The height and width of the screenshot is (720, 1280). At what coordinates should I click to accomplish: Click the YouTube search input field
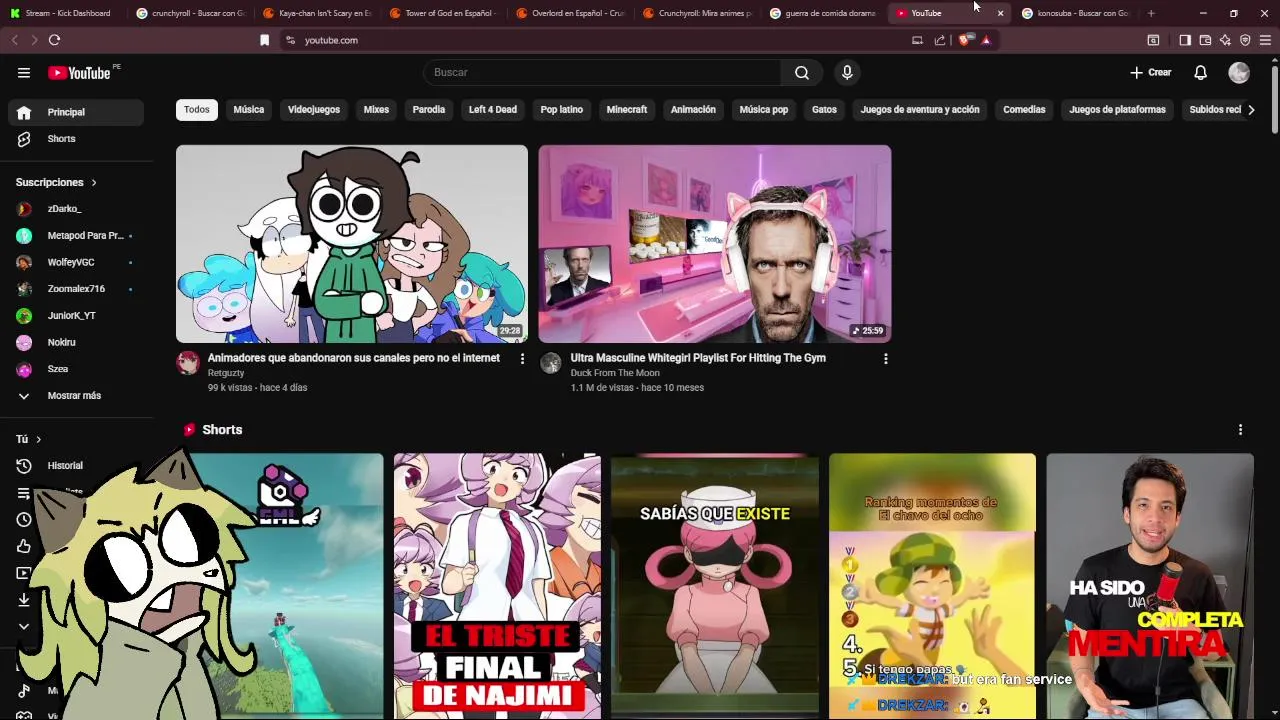(603, 72)
